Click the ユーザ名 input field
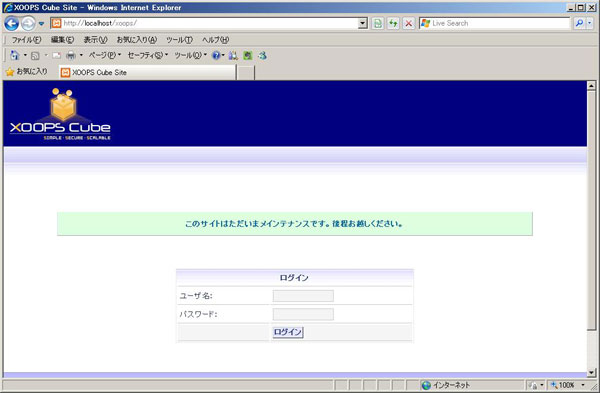The width and height of the screenshot is (600, 393). pos(303,296)
